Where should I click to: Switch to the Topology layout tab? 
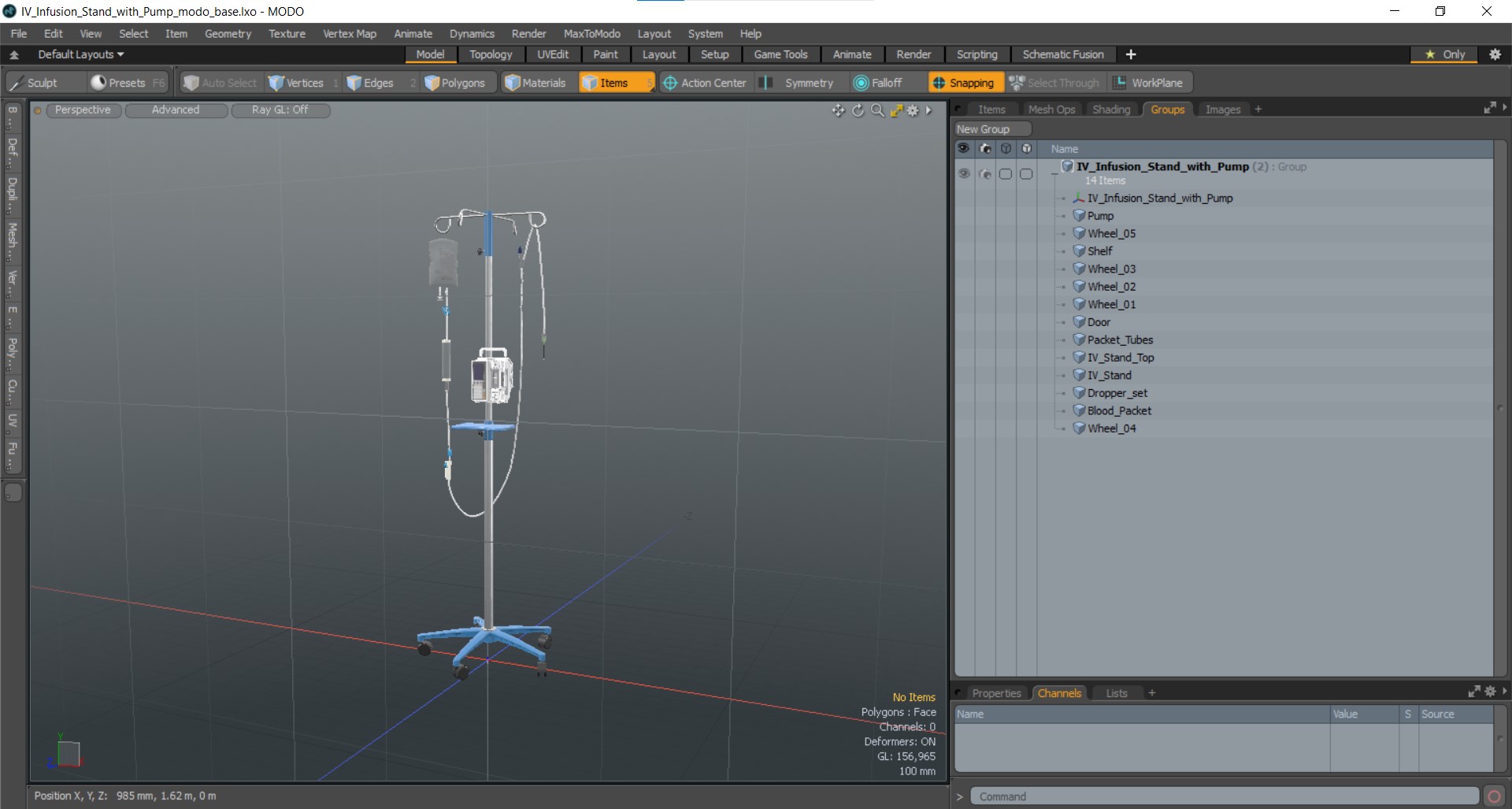coord(491,54)
